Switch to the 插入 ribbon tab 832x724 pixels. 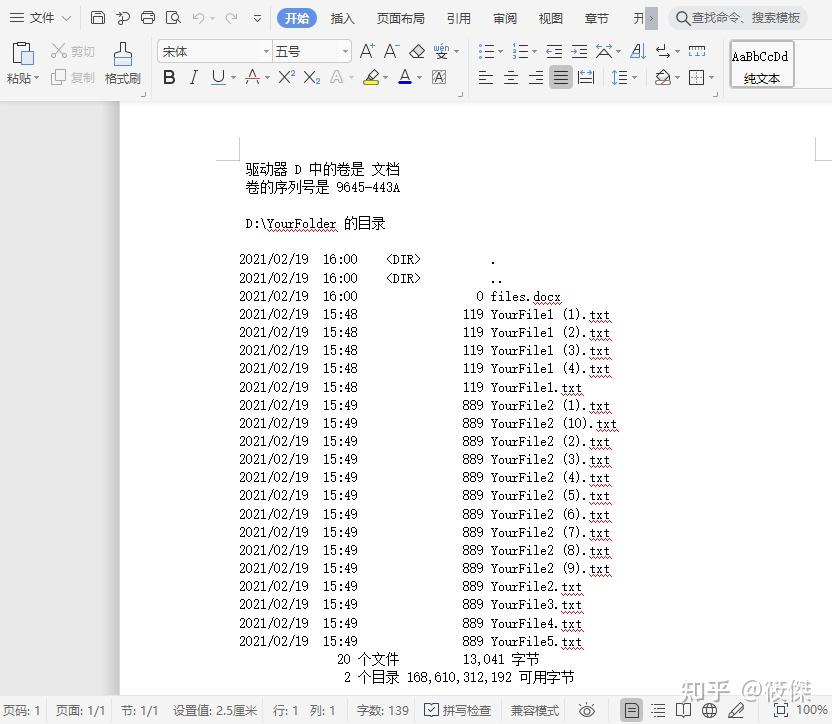(342, 19)
